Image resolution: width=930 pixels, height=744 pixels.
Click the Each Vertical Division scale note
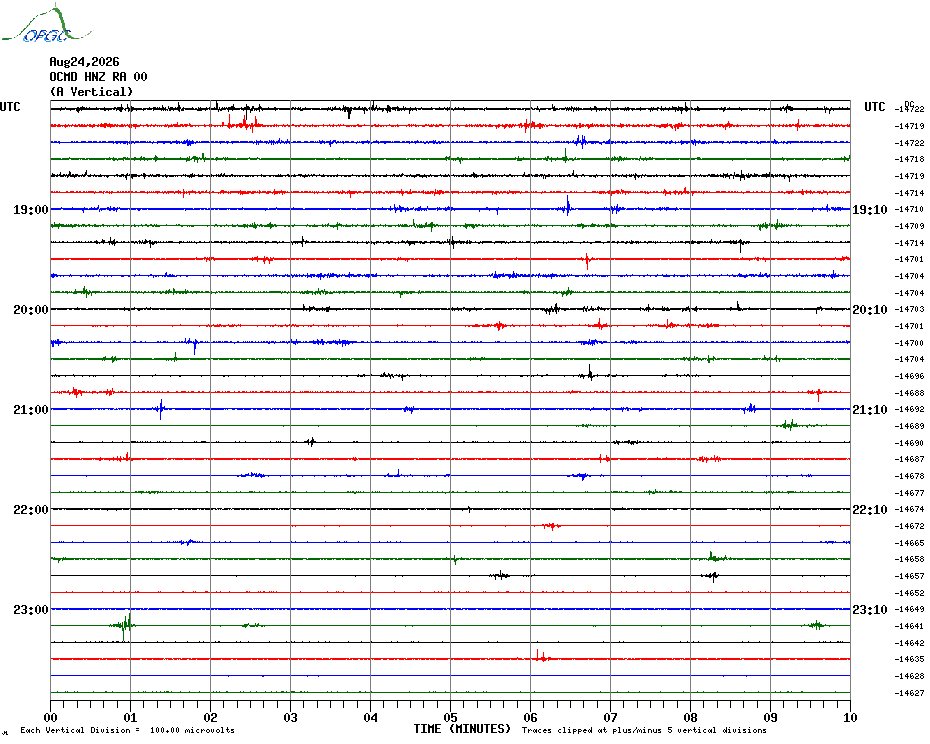pyautogui.click(x=128, y=730)
